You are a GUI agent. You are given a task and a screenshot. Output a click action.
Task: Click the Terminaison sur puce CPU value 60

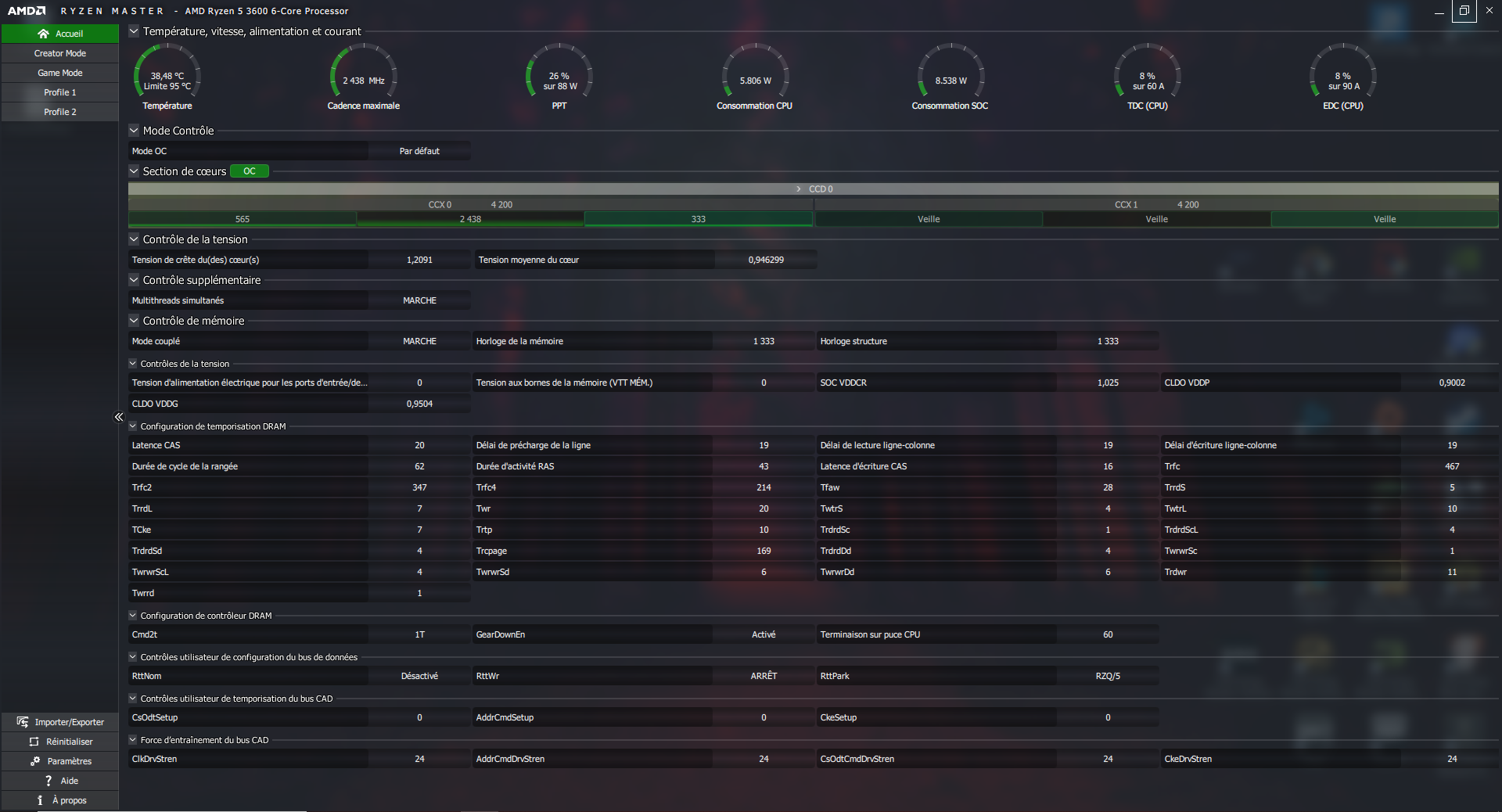tap(1108, 634)
